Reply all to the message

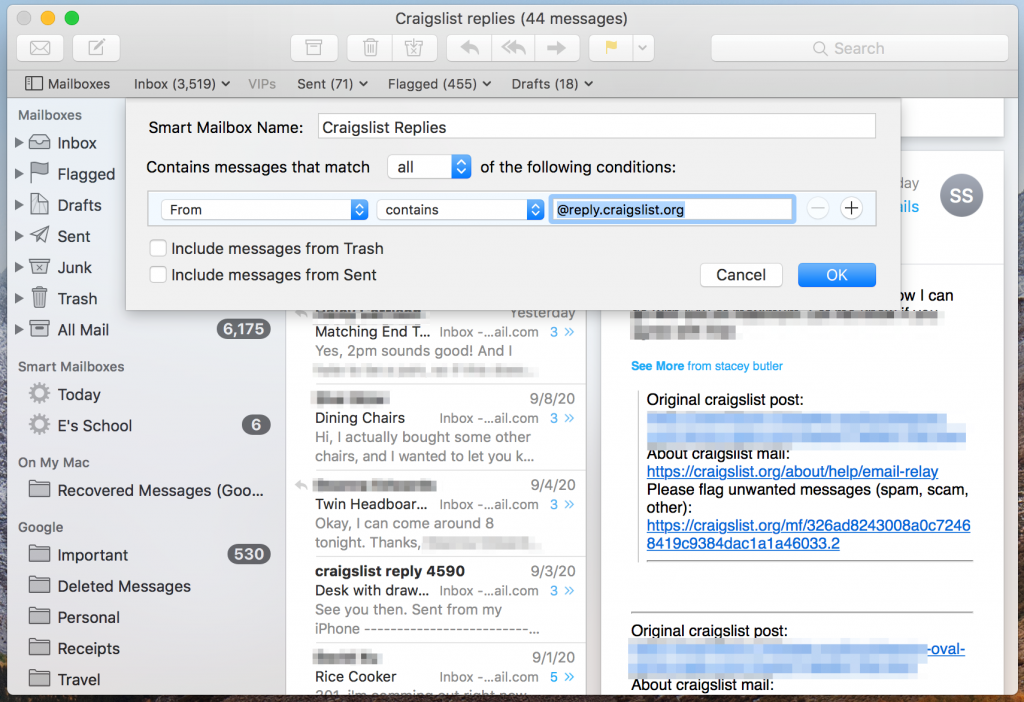click(x=513, y=48)
